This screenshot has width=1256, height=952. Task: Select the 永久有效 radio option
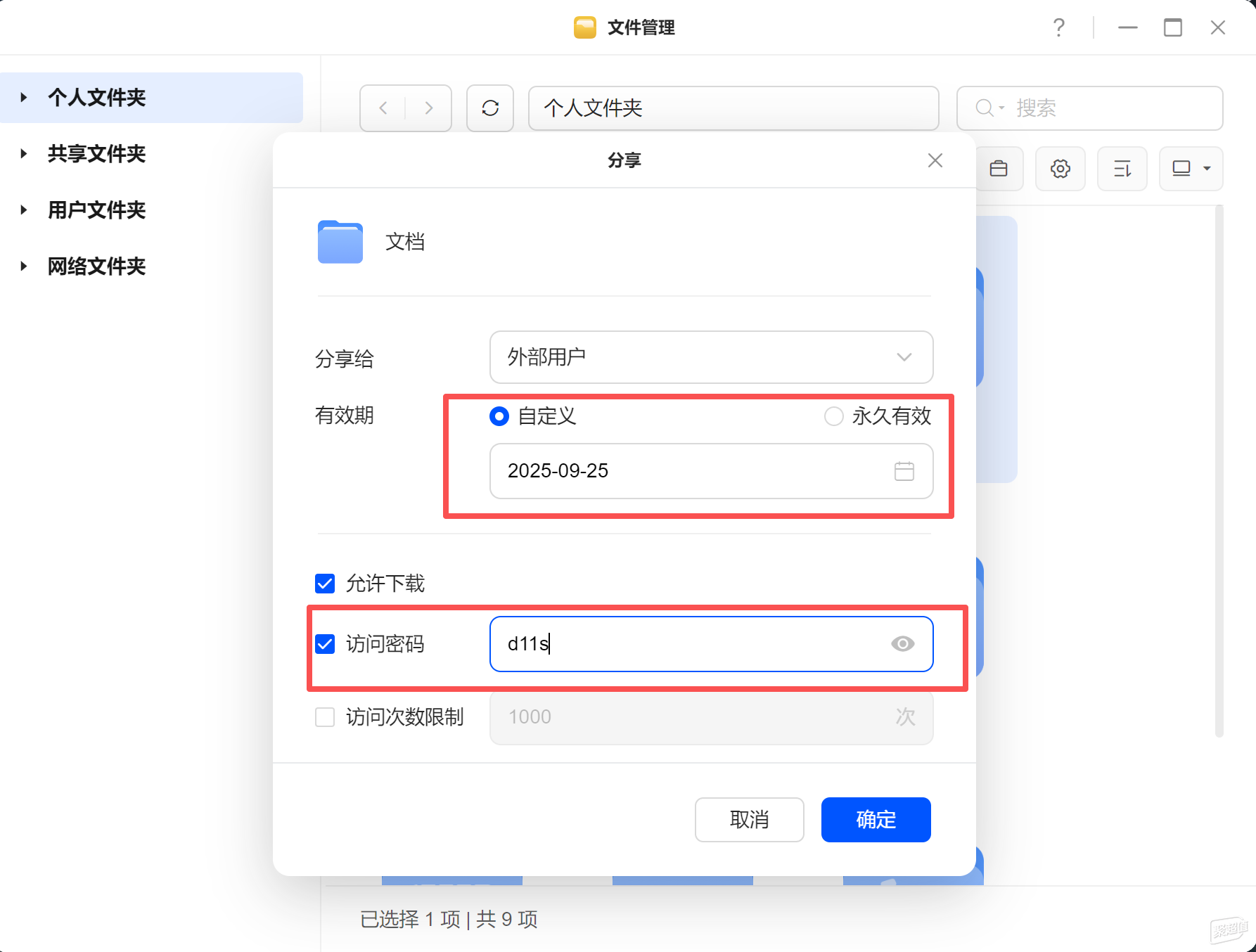click(x=834, y=416)
